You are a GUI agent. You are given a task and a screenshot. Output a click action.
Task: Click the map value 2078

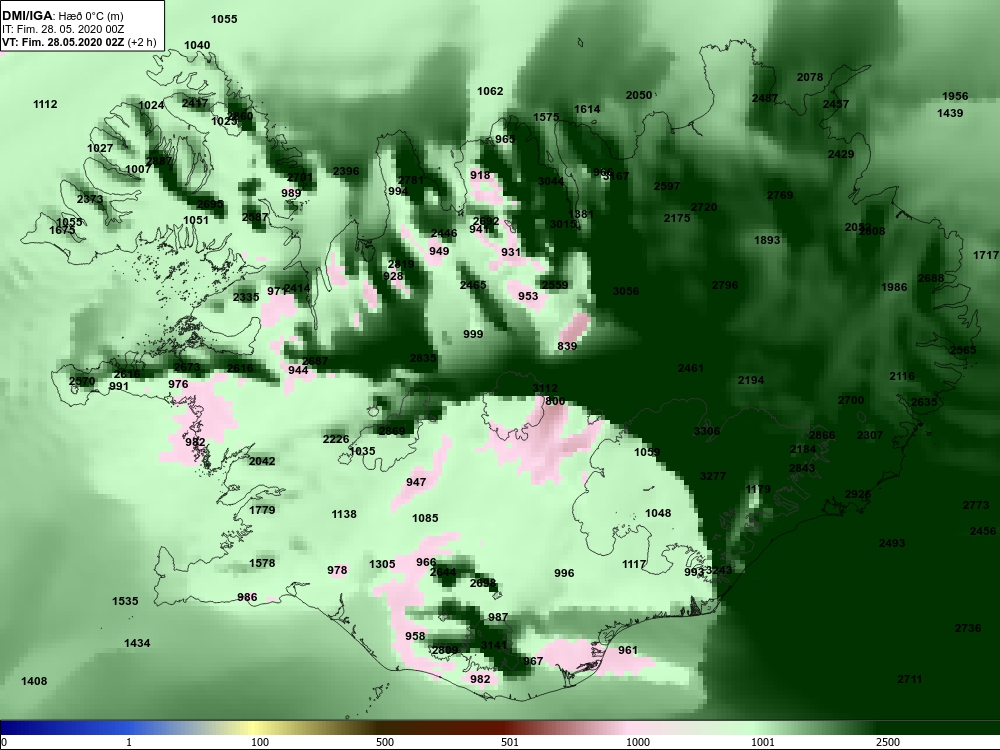click(x=810, y=77)
